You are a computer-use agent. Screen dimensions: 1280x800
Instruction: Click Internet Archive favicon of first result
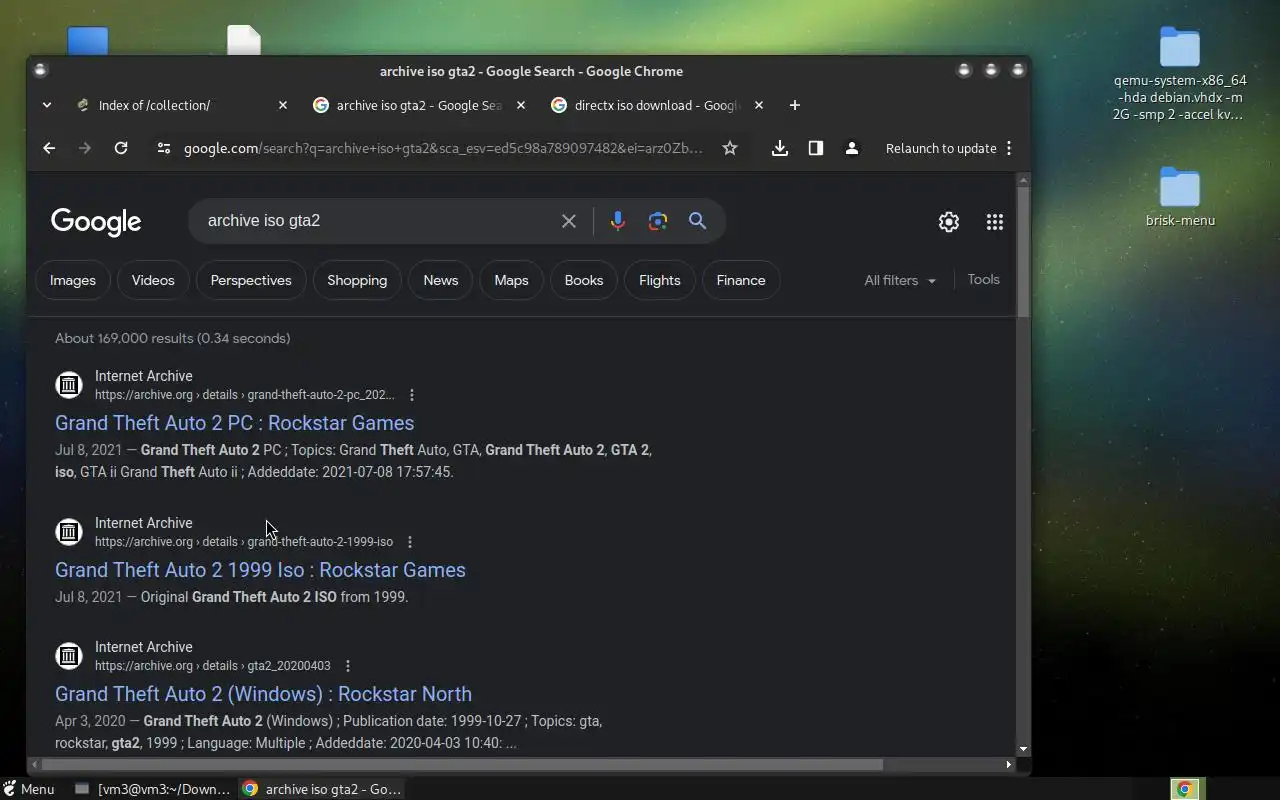(x=69, y=385)
